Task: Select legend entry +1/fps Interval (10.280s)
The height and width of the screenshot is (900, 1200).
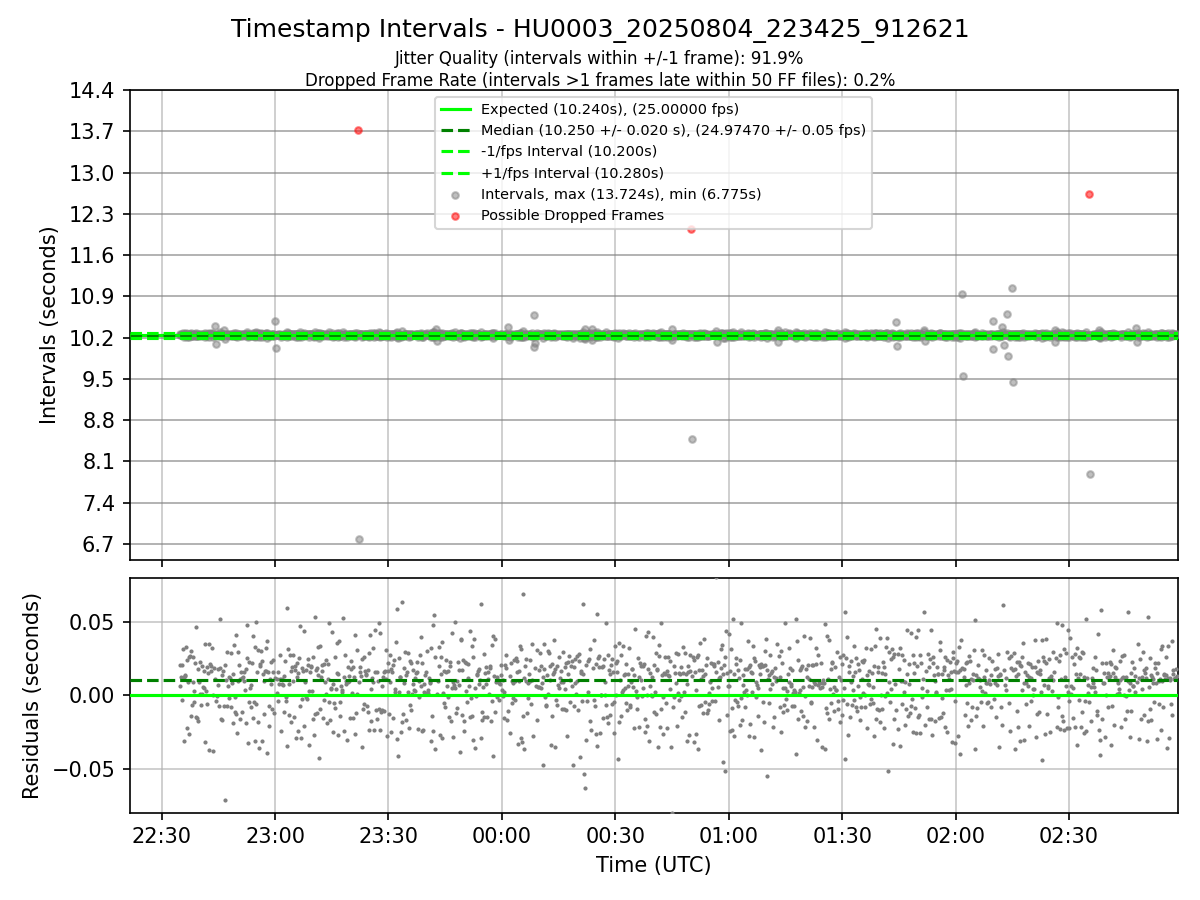Action: click(x=572, y=172)
